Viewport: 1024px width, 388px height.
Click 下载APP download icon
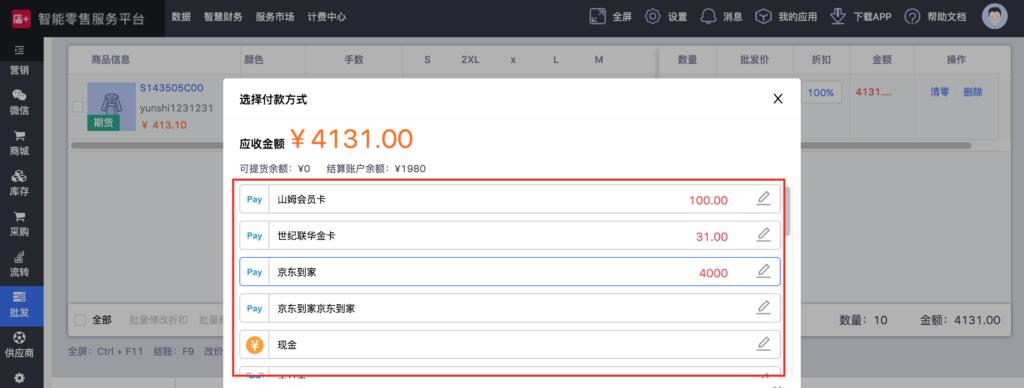point(838,17)
